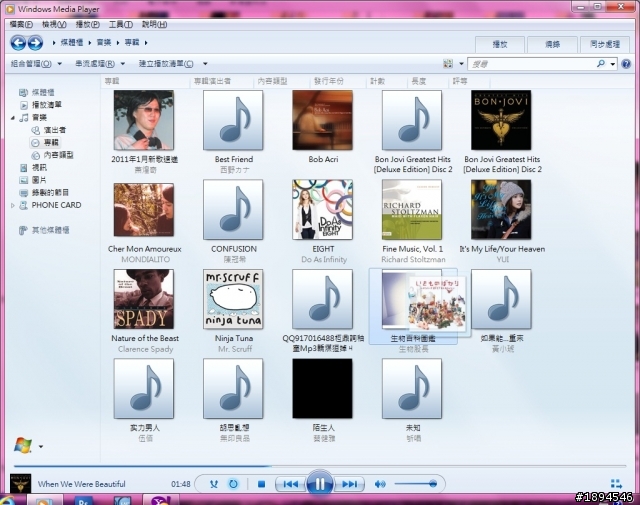This screenshot has height=505, width=640.
Task: Skip to the next track
Action: click(x=349, y=484)
